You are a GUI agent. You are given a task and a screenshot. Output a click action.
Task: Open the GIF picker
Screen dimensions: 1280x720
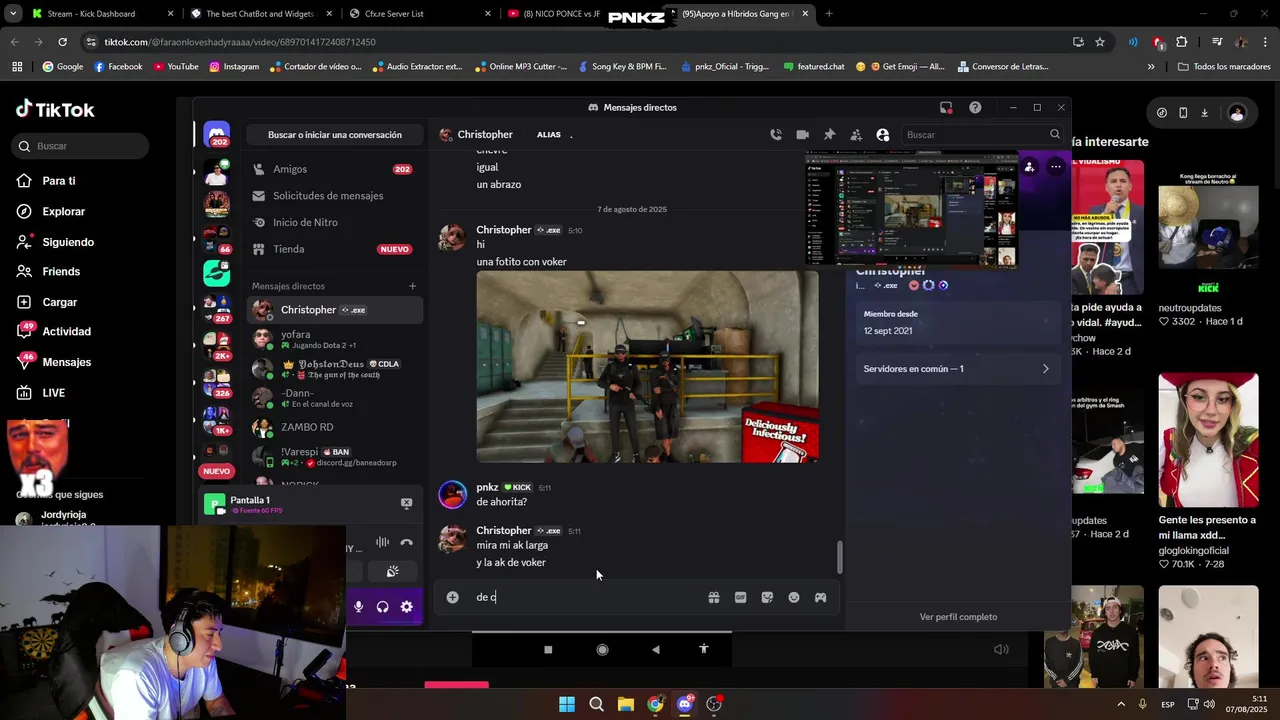click(x=740, y=597)
